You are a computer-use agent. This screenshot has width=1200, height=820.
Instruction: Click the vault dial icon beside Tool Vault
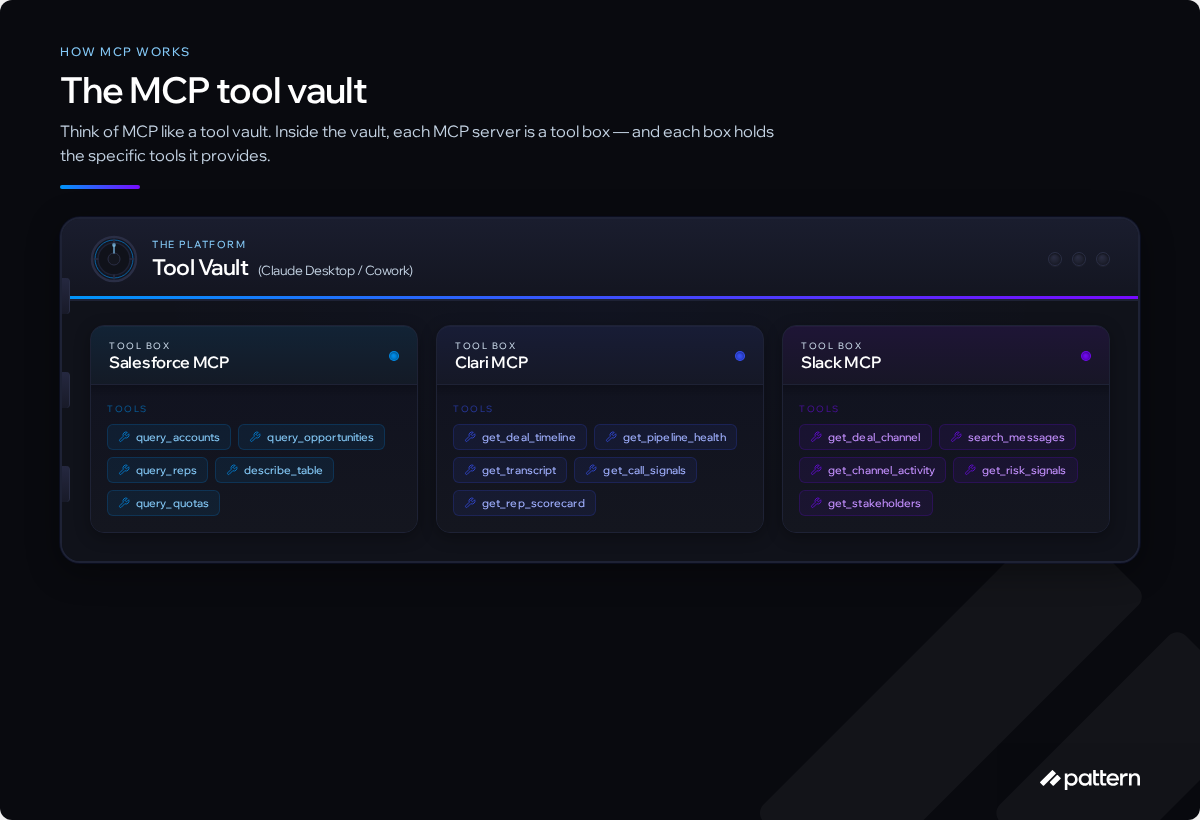114,259
